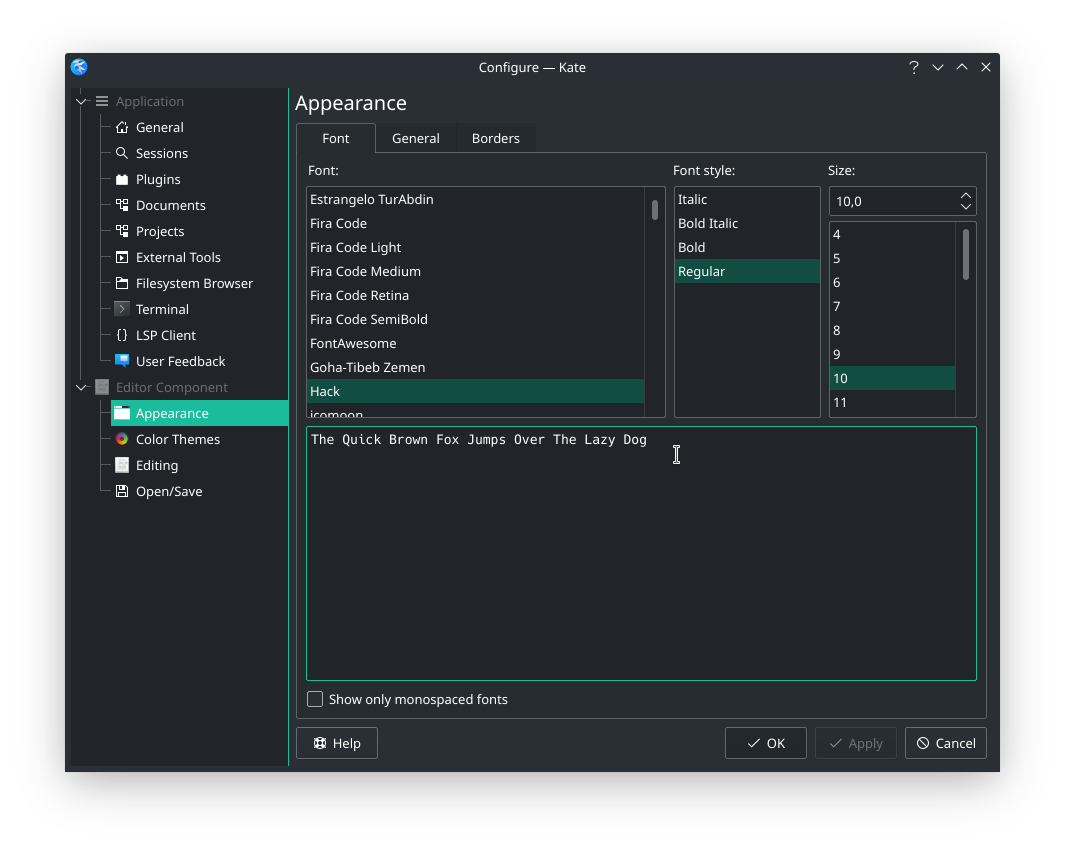Open the Terminal settings page
The image size is (1065, 849).
pyautogui.click(x=162, y=309)
